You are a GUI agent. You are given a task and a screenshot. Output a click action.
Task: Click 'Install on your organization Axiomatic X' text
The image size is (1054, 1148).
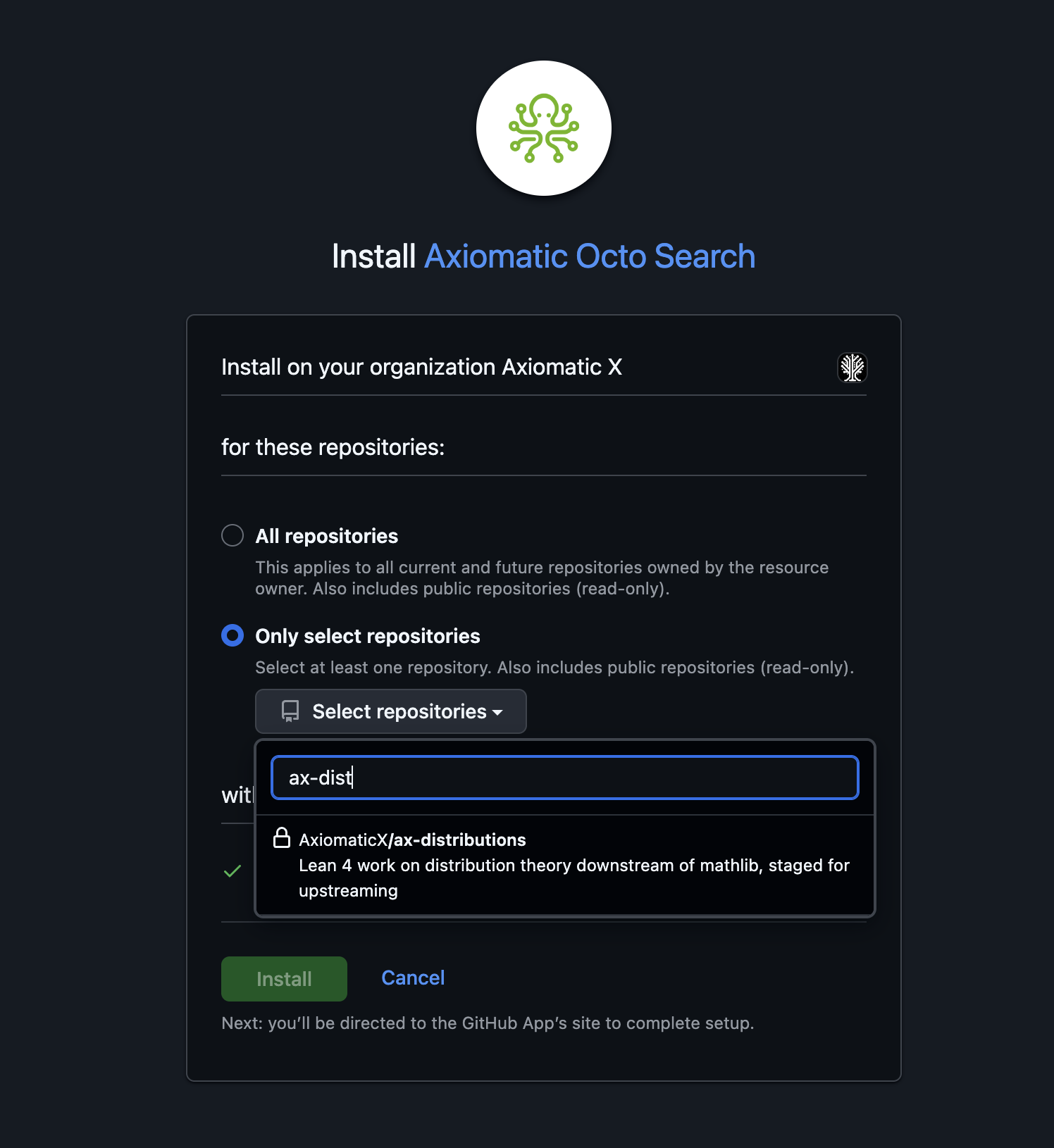(421, 367)
